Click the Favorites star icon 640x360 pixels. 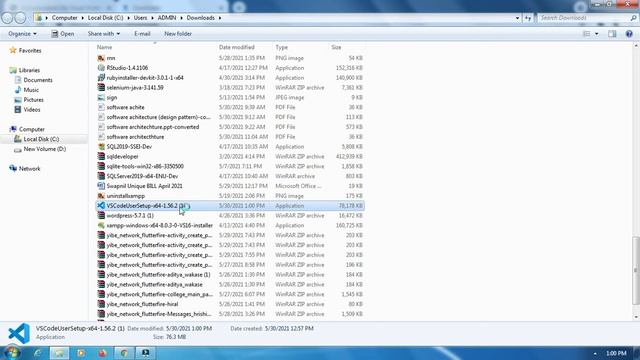pos(13,50)
